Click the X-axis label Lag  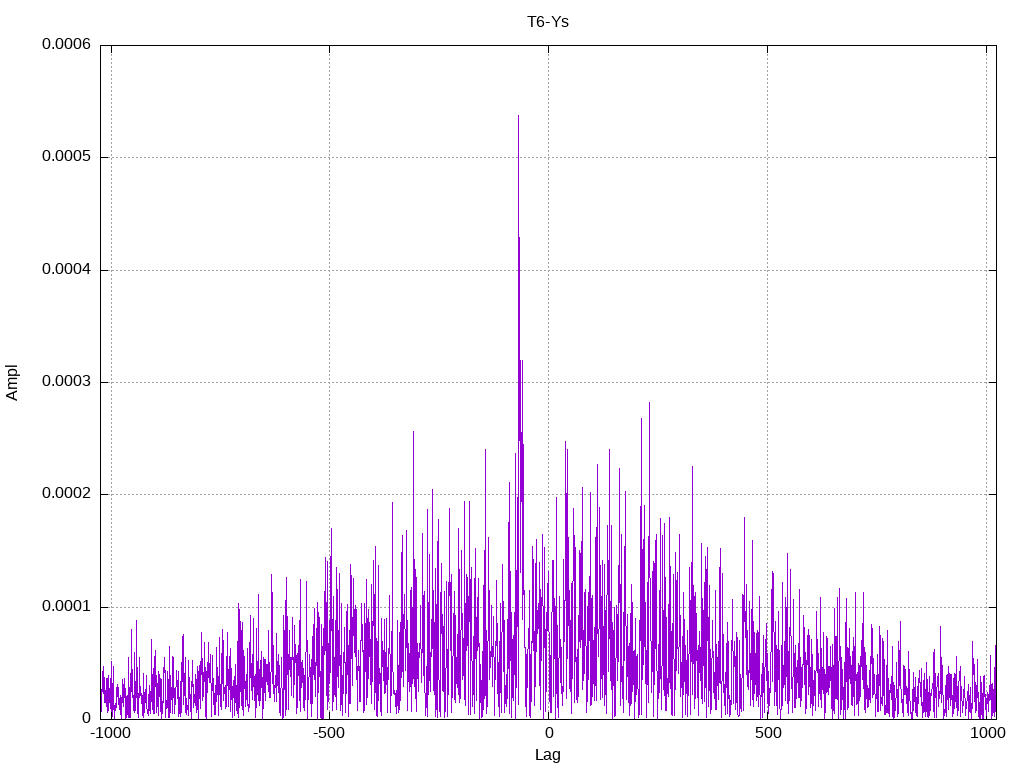click(x=548, y=755)
